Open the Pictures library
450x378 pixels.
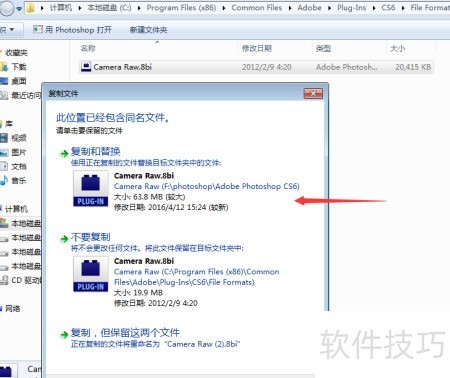(19, 152)
